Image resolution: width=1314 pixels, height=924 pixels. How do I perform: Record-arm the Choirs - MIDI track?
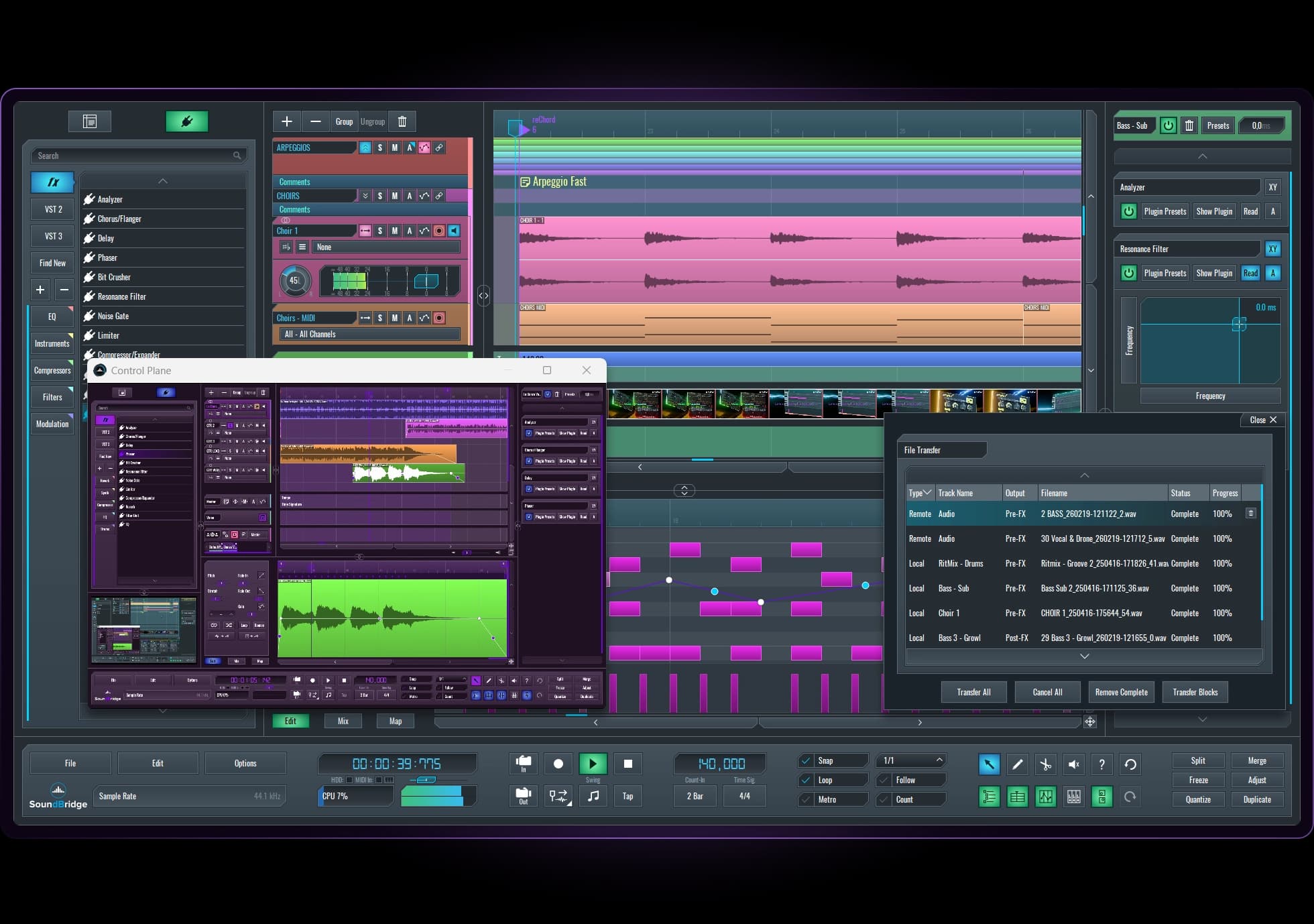(x=439, y=317)
